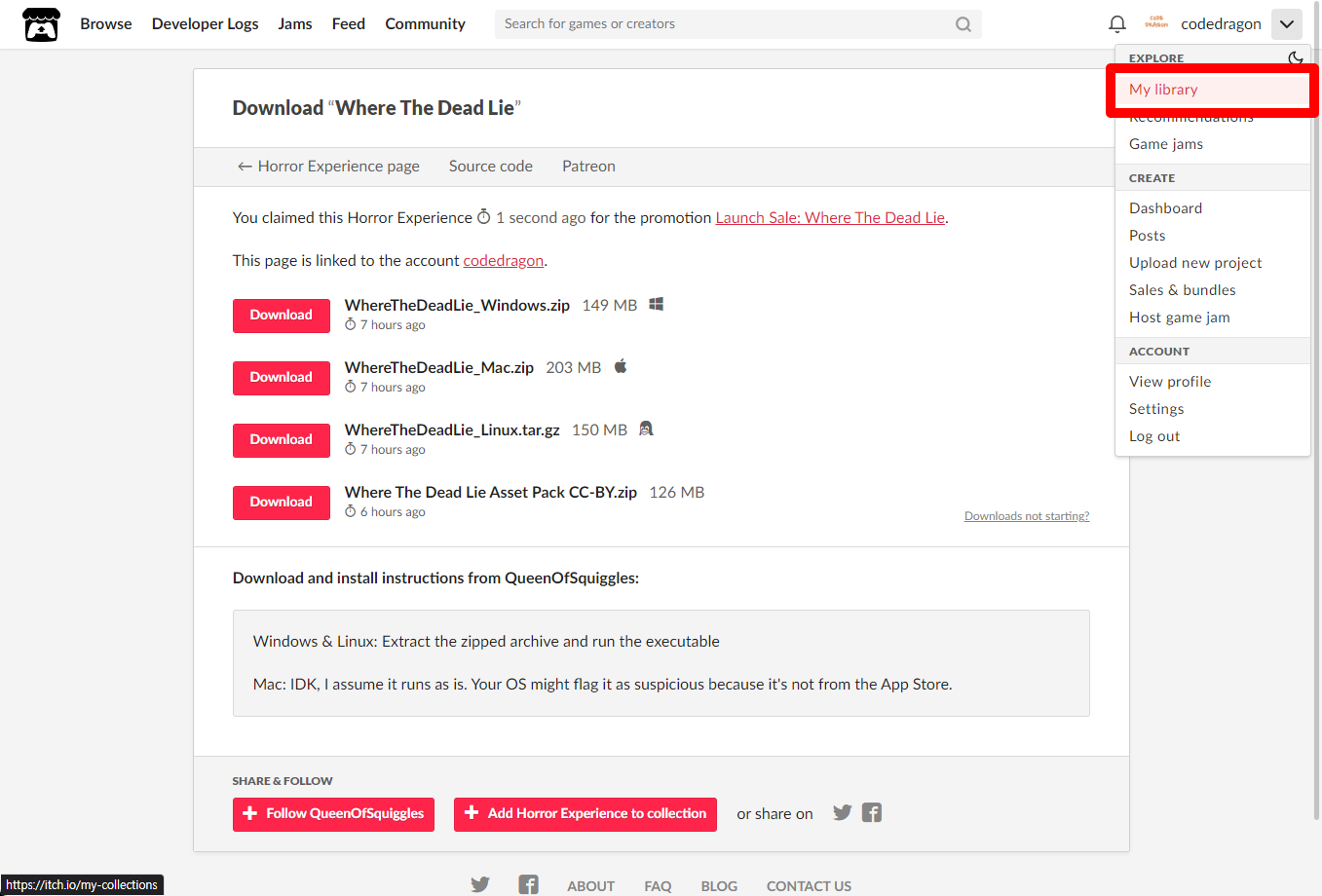Return to Horror Experience page

point(328,167)
